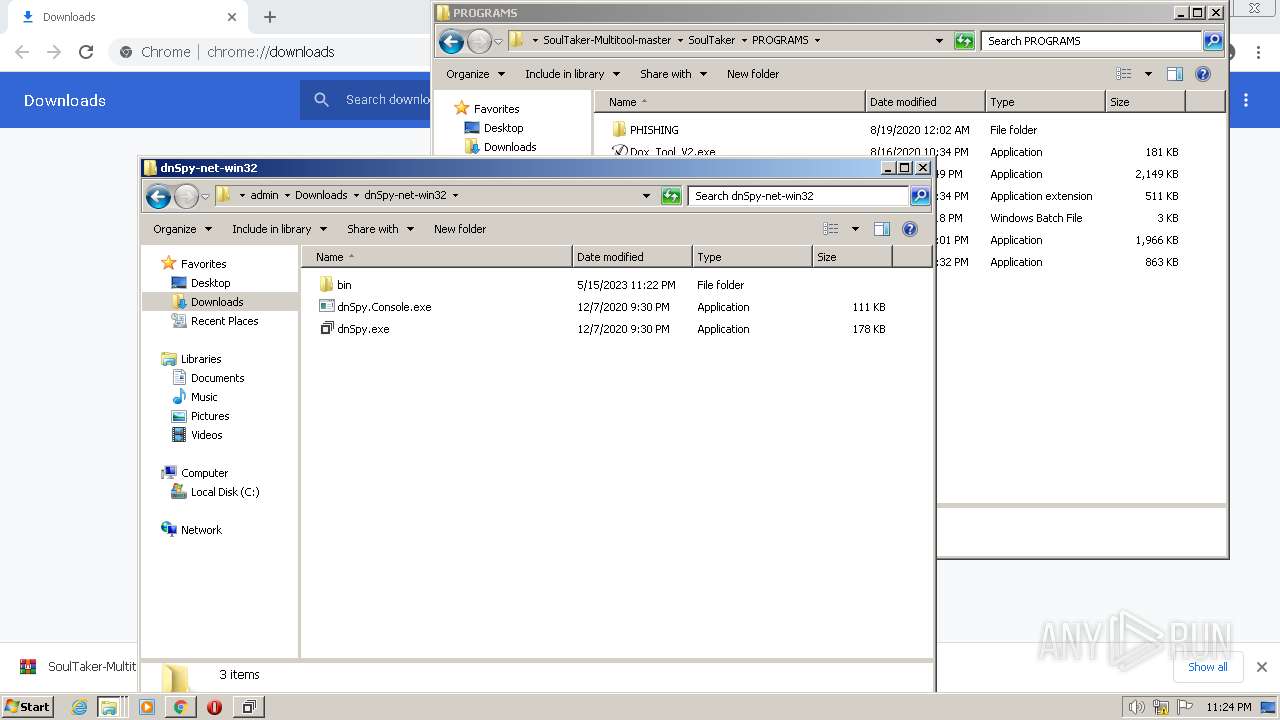Click SoulTaker-Multitool-master in PROGRAMS address bar
Image resolution: width=1280 pixels, height=720 pixels.
coord(607,40)
